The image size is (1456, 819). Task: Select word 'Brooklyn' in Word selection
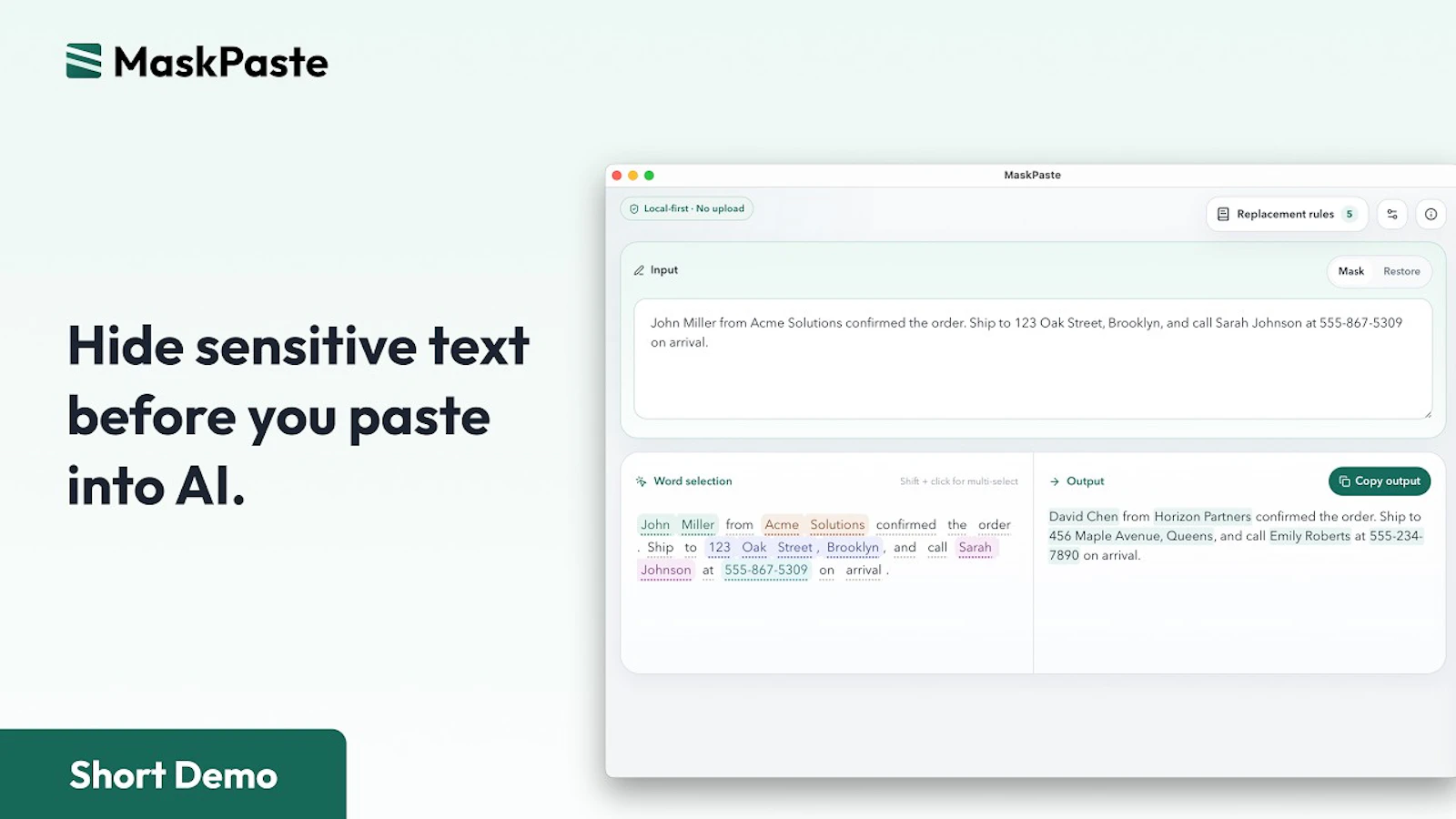tap(853, 548)
